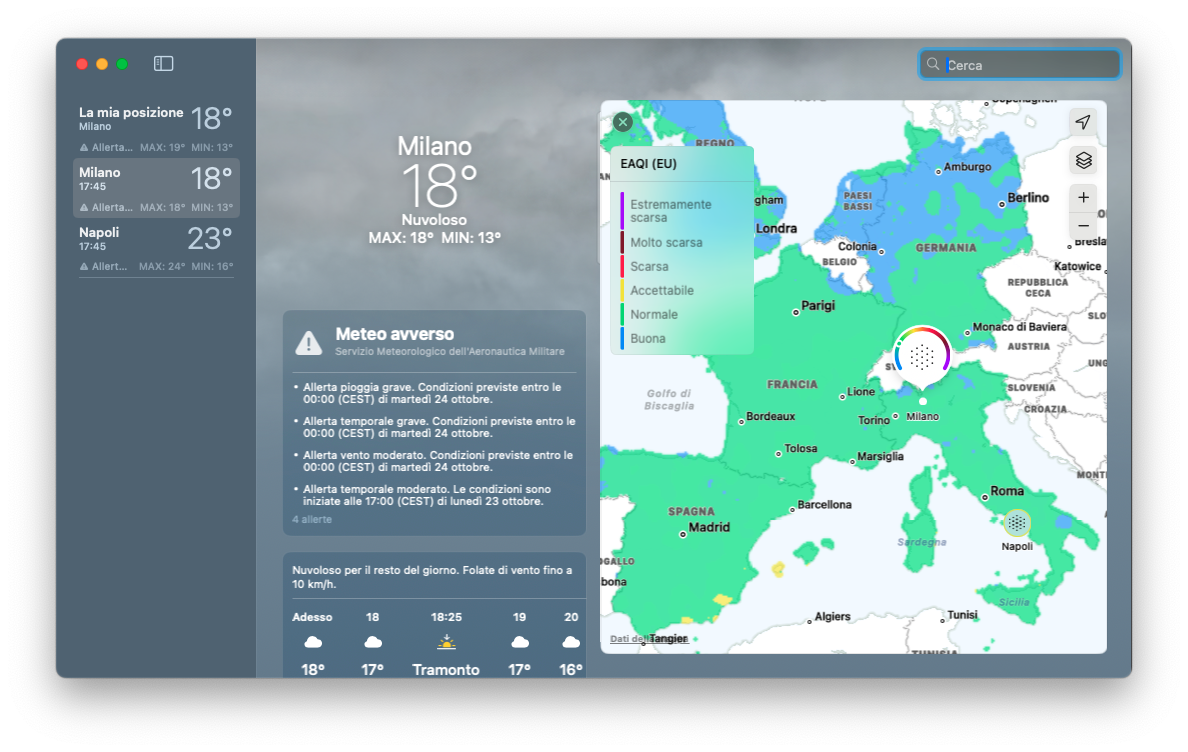1188x752 pixels.
Task: Click the Tramonto sunset icon at 18:25
Action: [446, 642]
